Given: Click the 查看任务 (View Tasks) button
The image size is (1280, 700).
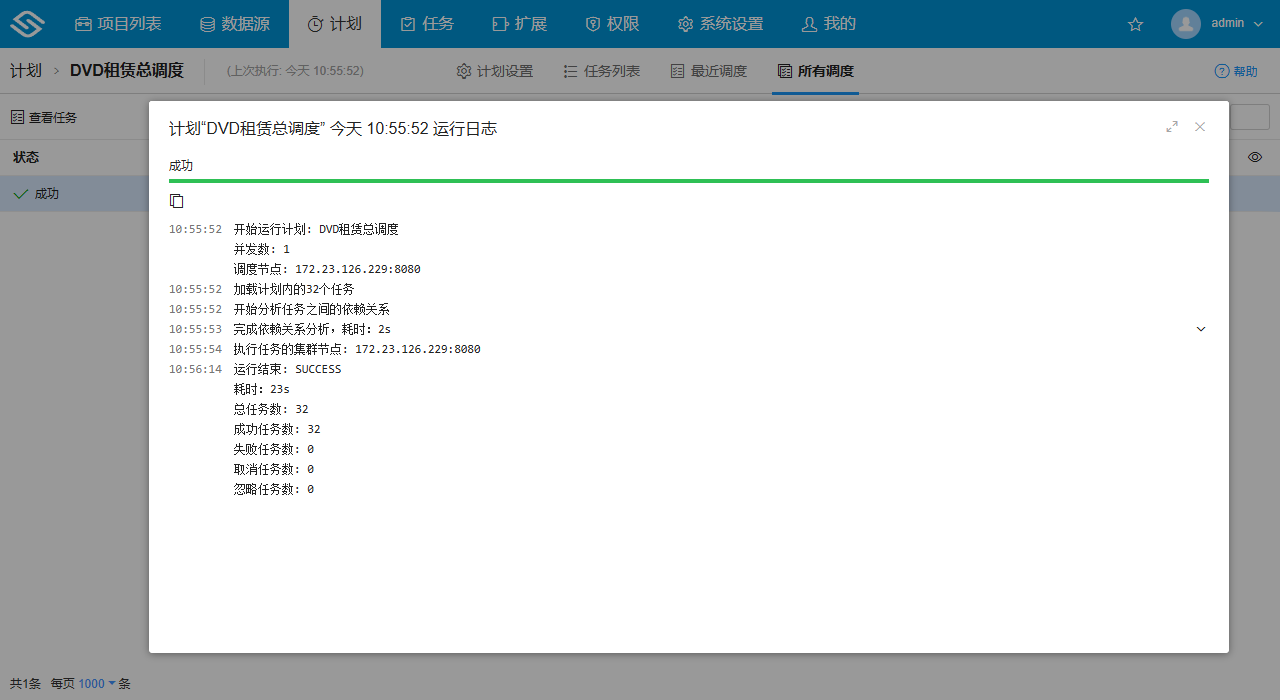Looking at the screenshot, I should (44, 117).
